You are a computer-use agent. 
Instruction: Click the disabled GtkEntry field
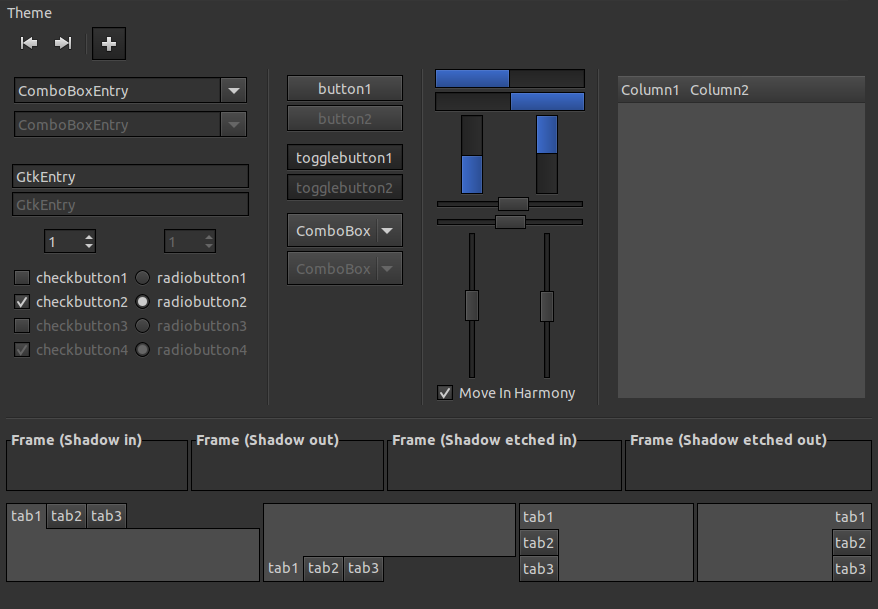[x=130, y=204]
